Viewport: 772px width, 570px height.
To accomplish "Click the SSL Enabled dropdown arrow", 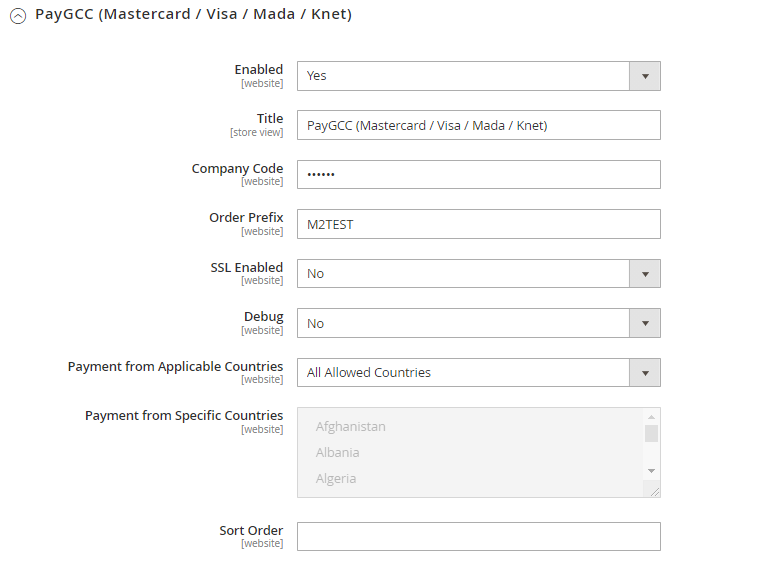I will pos(645,274).
